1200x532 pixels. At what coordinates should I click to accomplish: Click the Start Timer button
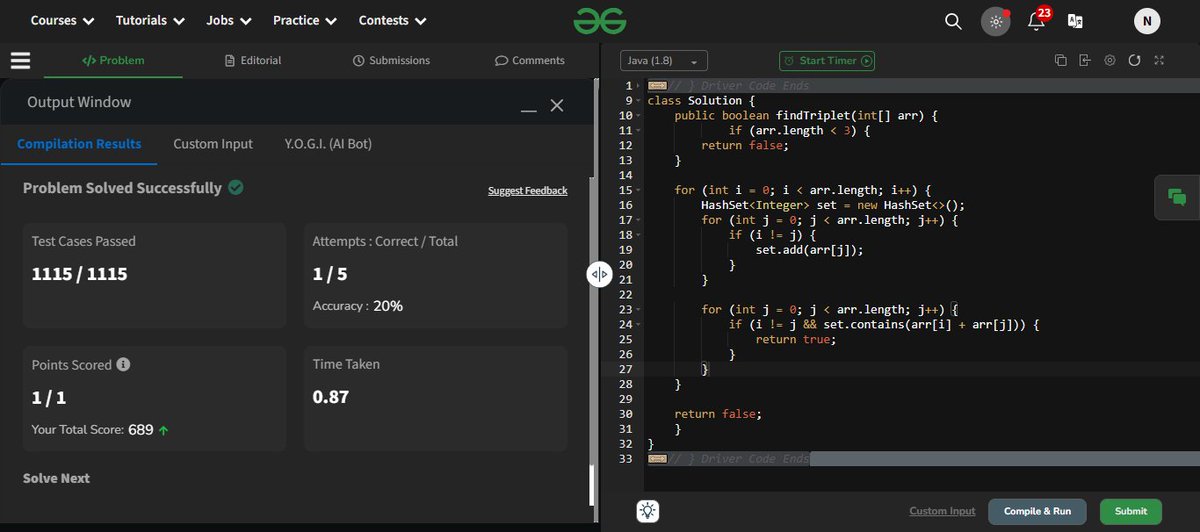[x=827, y=61]
